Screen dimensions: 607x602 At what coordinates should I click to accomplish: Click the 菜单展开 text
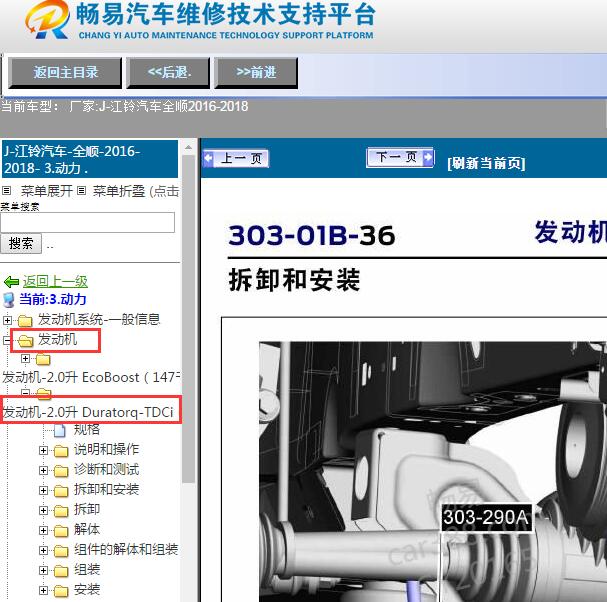[x=47, y=190]
